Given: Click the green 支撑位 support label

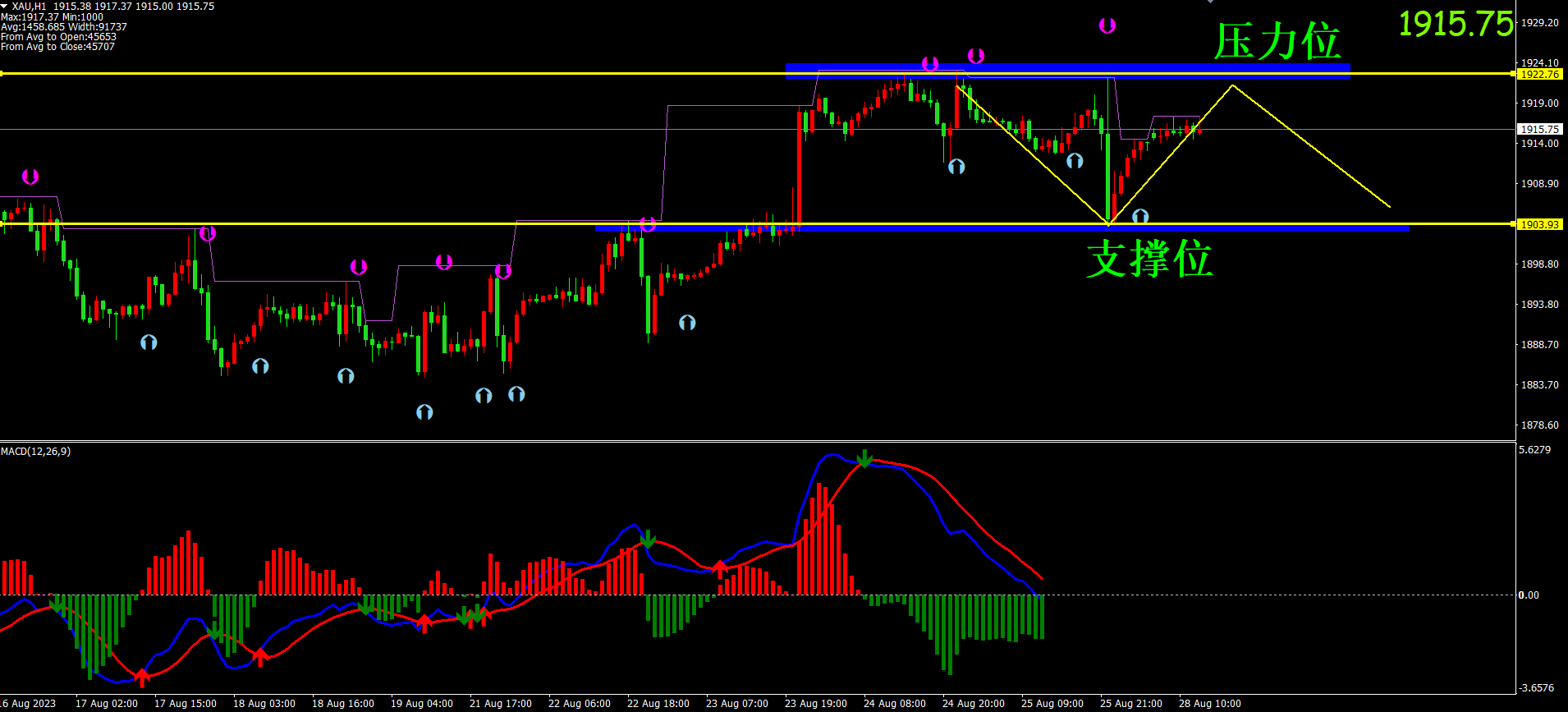Looking at the screenshot, I should point(1149,259).
